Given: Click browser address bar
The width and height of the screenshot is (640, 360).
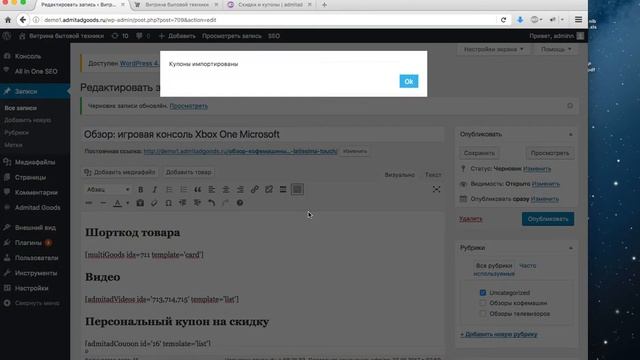Looking at the screenshot, I should [269, 20].
